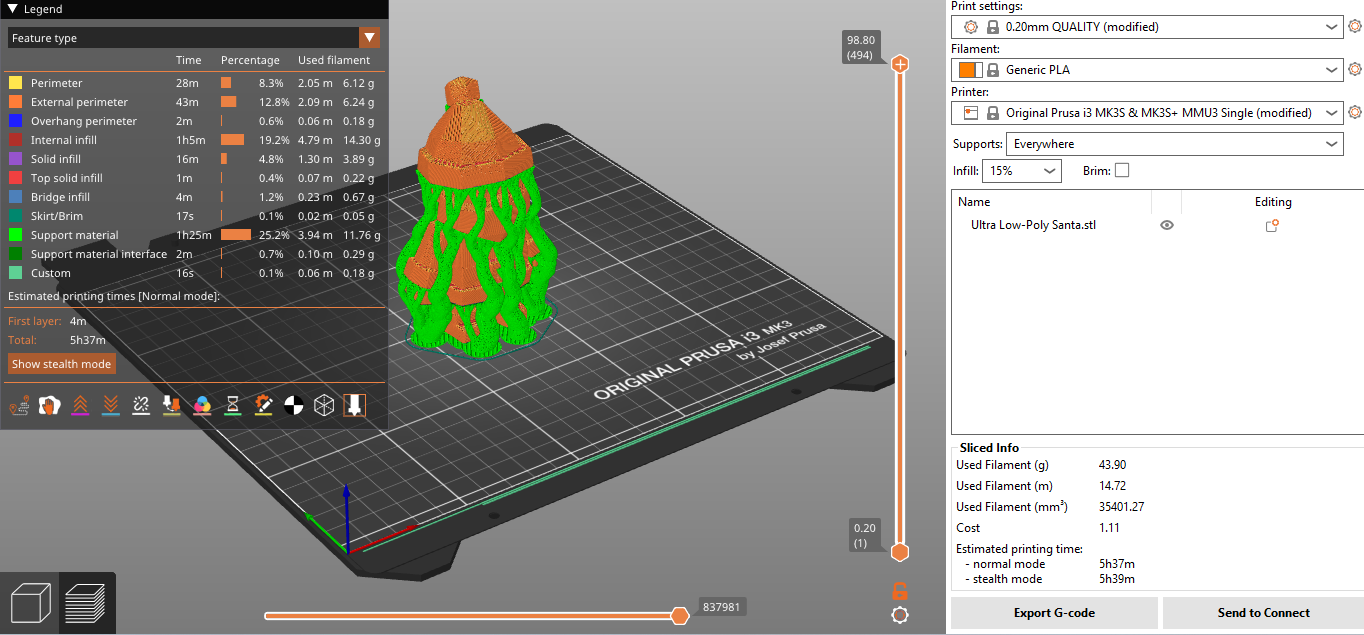Click the top thumb of the vertical layer slider
Screen dimensions: 1364x635
coord(900,64)
